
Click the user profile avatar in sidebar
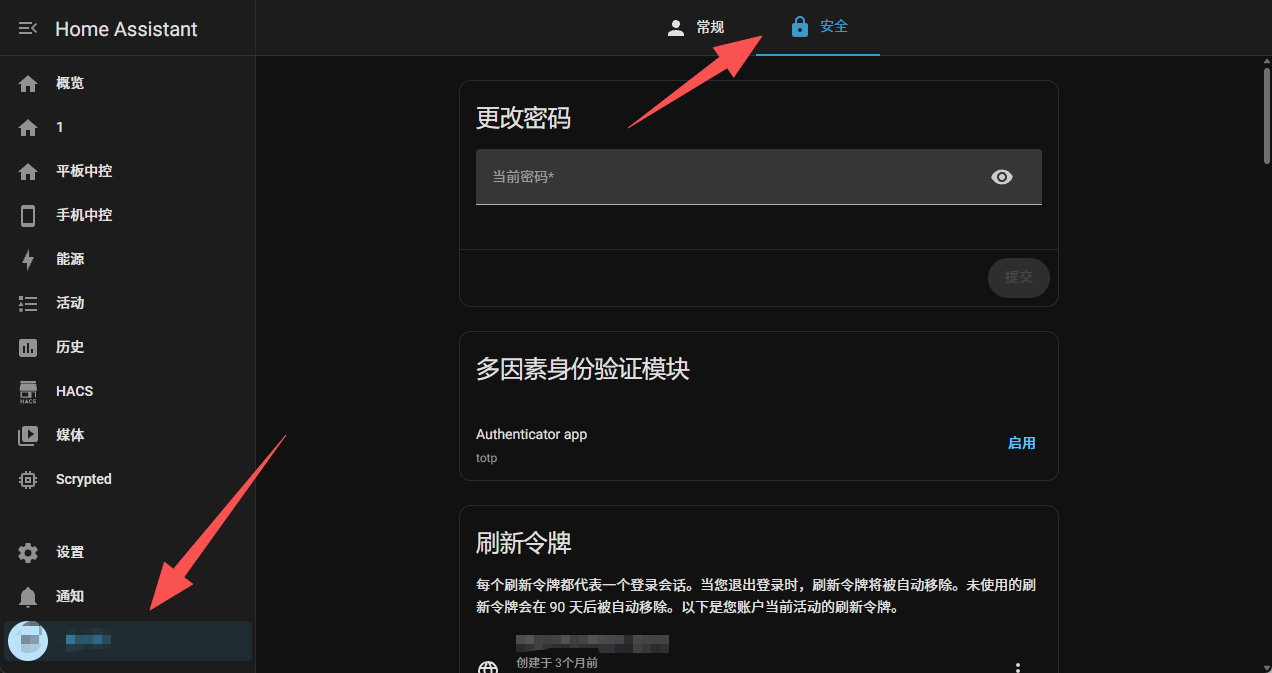(28, 641)
